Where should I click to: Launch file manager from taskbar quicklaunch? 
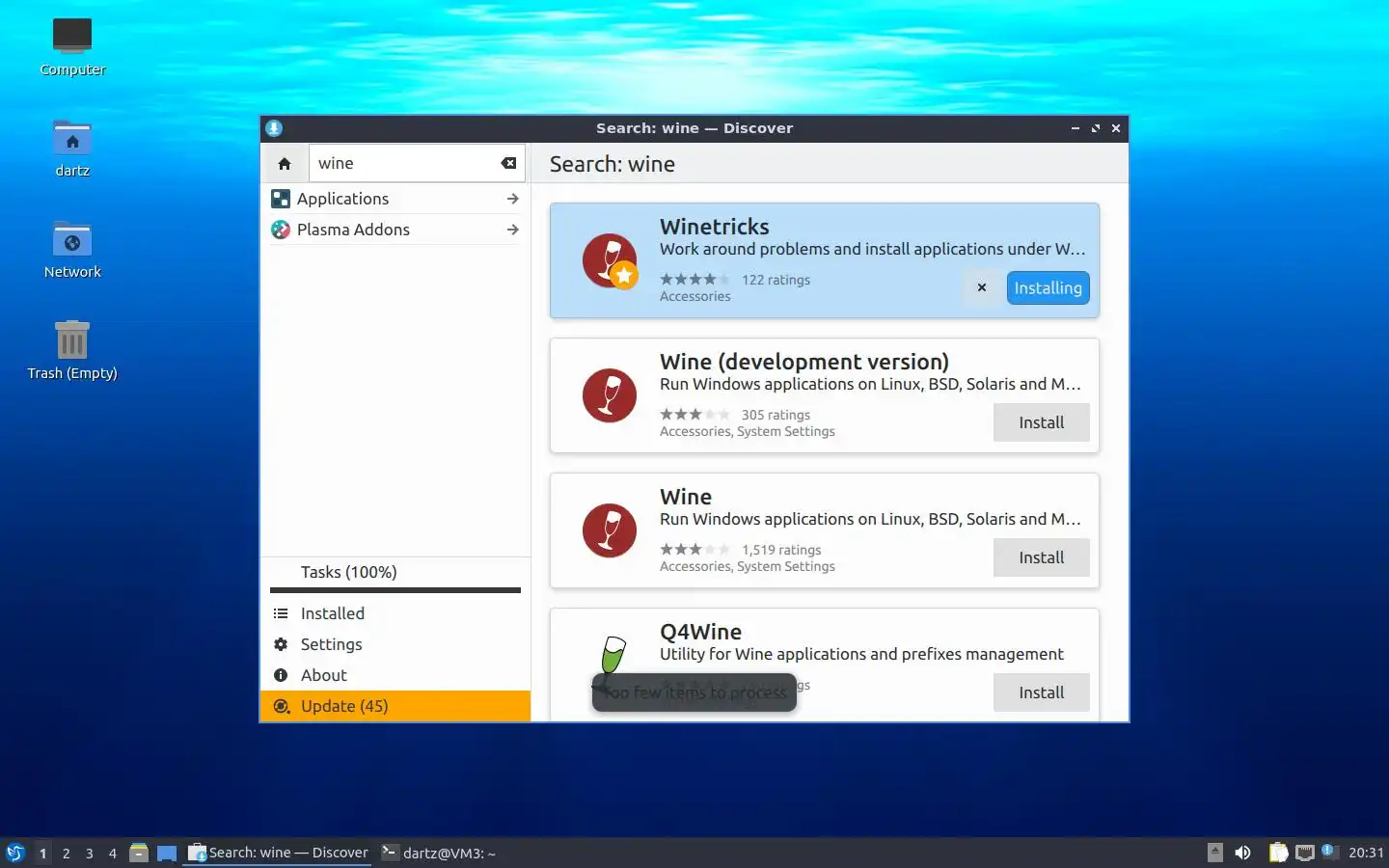tap(139, 853)
